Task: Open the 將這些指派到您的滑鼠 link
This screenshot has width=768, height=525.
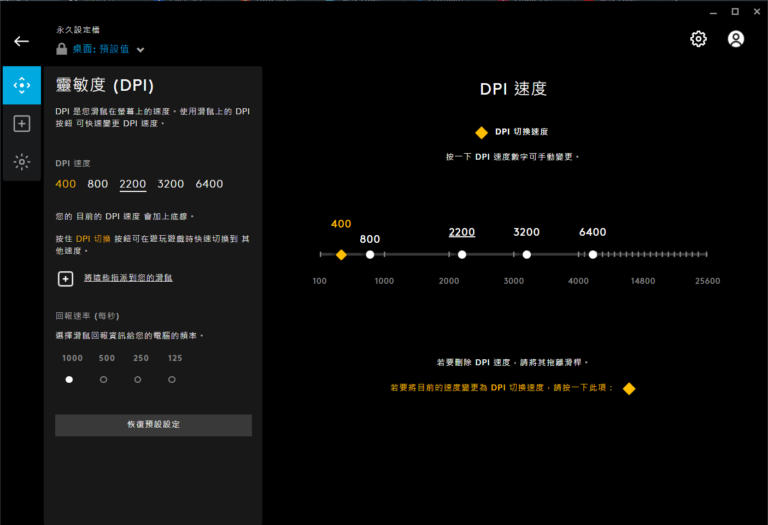Action: tap(128, 278)
